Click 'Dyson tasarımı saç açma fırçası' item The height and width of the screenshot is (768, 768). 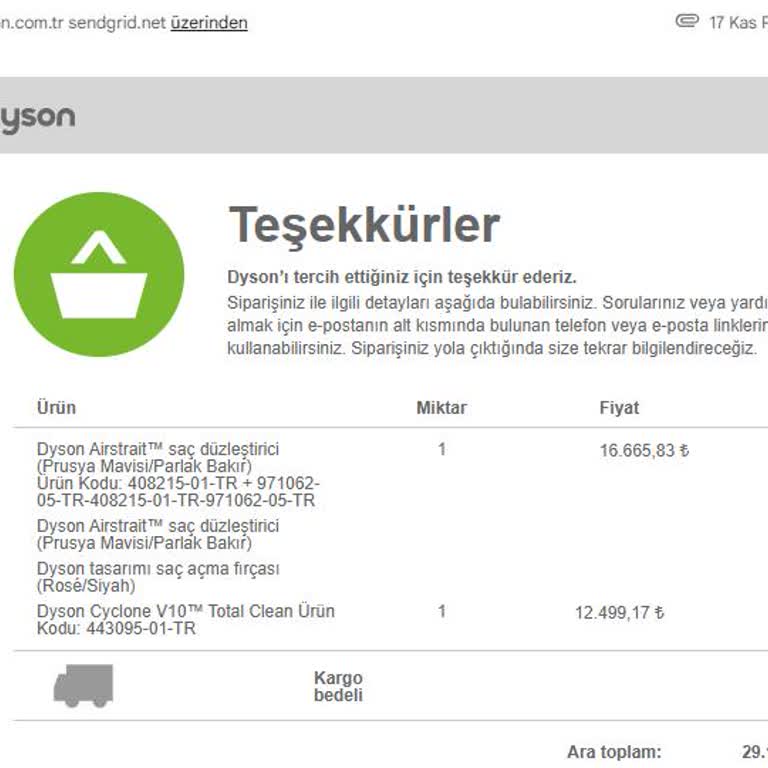tap(158, 577)
